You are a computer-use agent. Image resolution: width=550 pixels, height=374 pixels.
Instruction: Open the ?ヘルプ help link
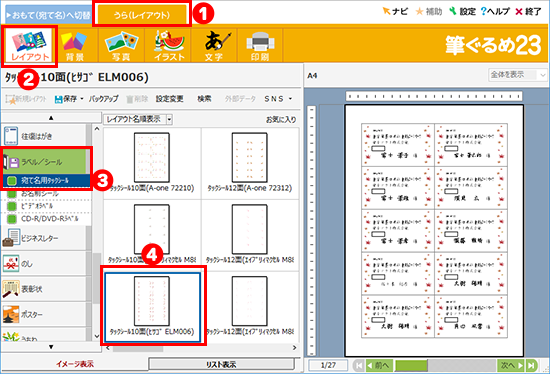[x=495, y=12]
